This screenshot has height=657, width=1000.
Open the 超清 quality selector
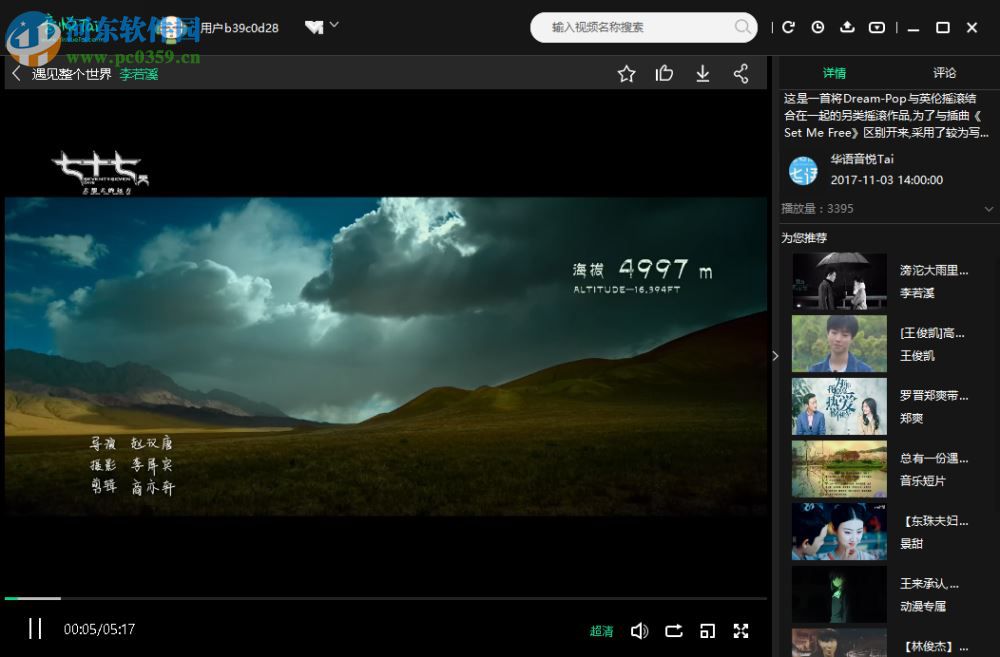click(x=601, y=631)
